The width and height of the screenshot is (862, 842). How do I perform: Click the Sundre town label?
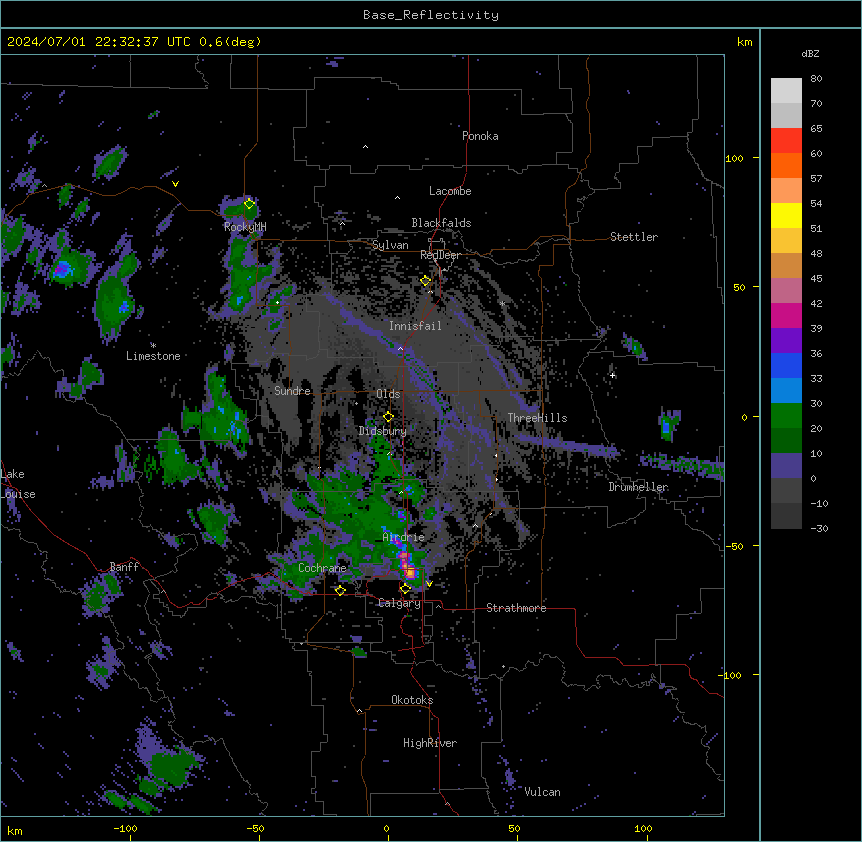292,391
